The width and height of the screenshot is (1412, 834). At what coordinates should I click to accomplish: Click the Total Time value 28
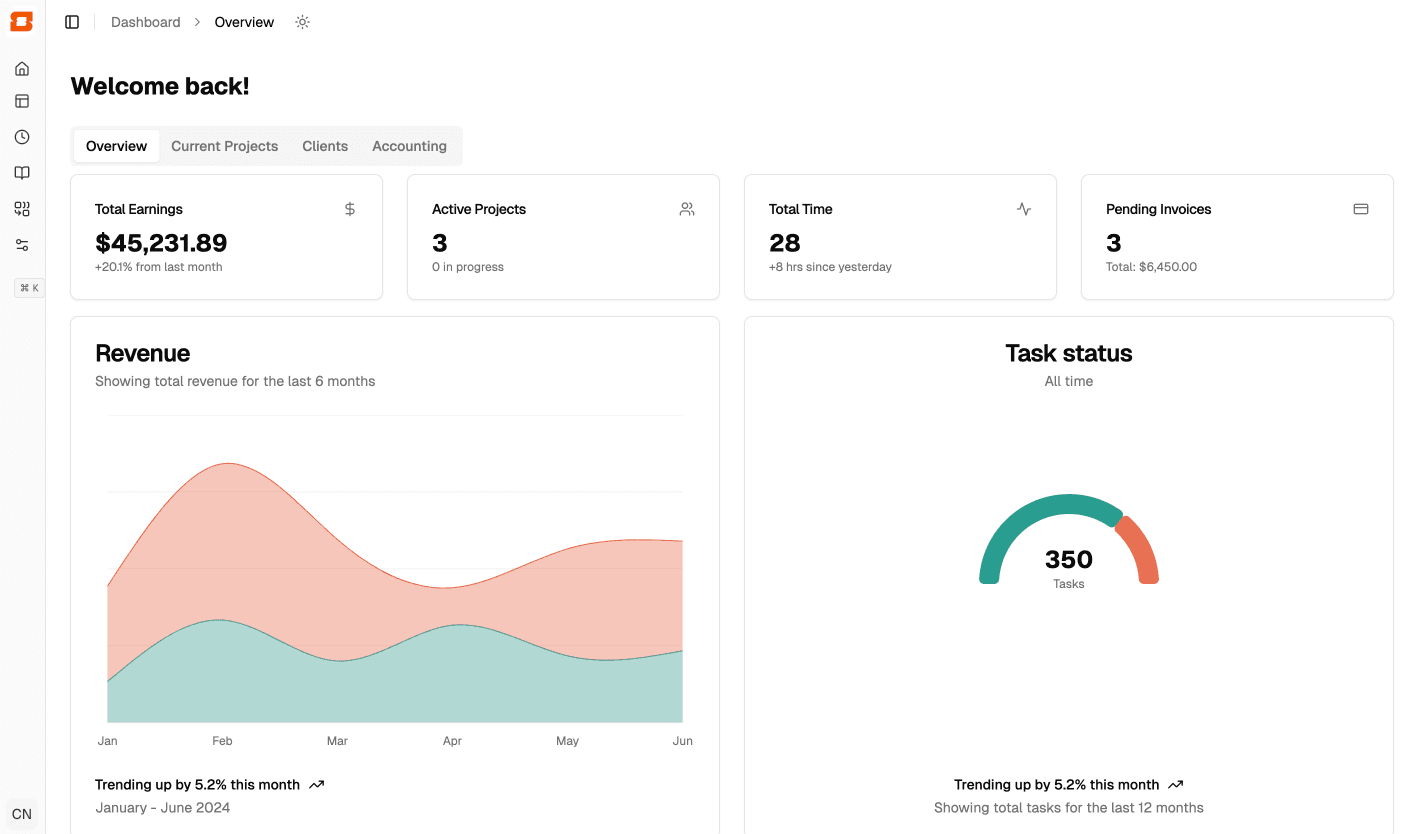(x=785, y=243)
